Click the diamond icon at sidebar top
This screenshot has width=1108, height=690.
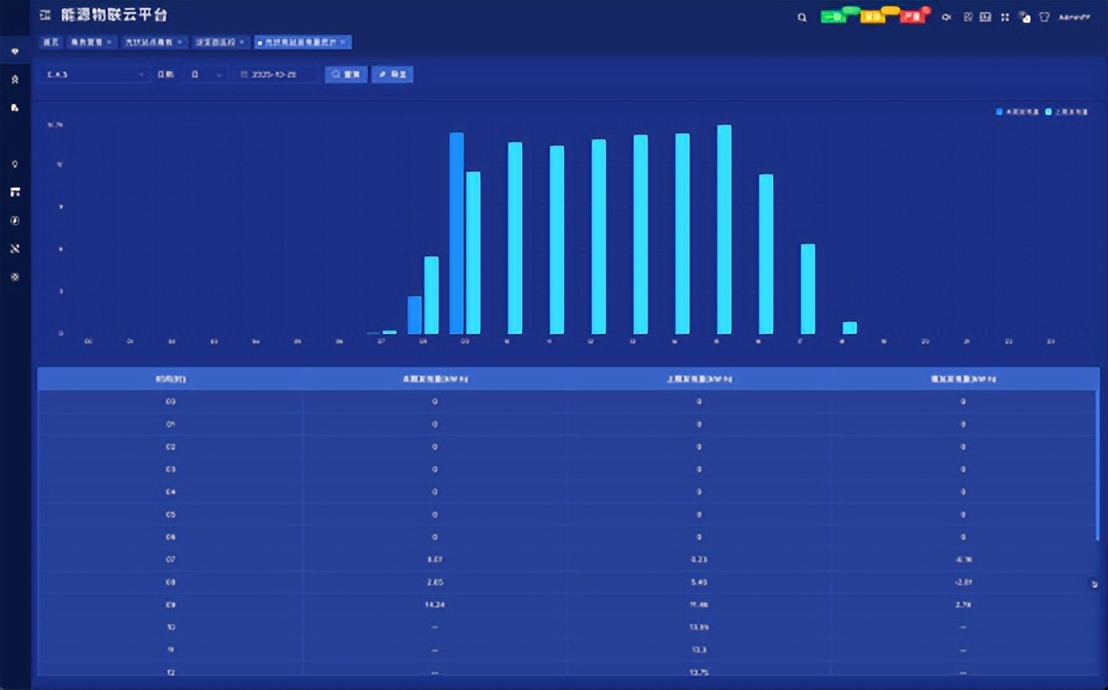pos(15,51)
